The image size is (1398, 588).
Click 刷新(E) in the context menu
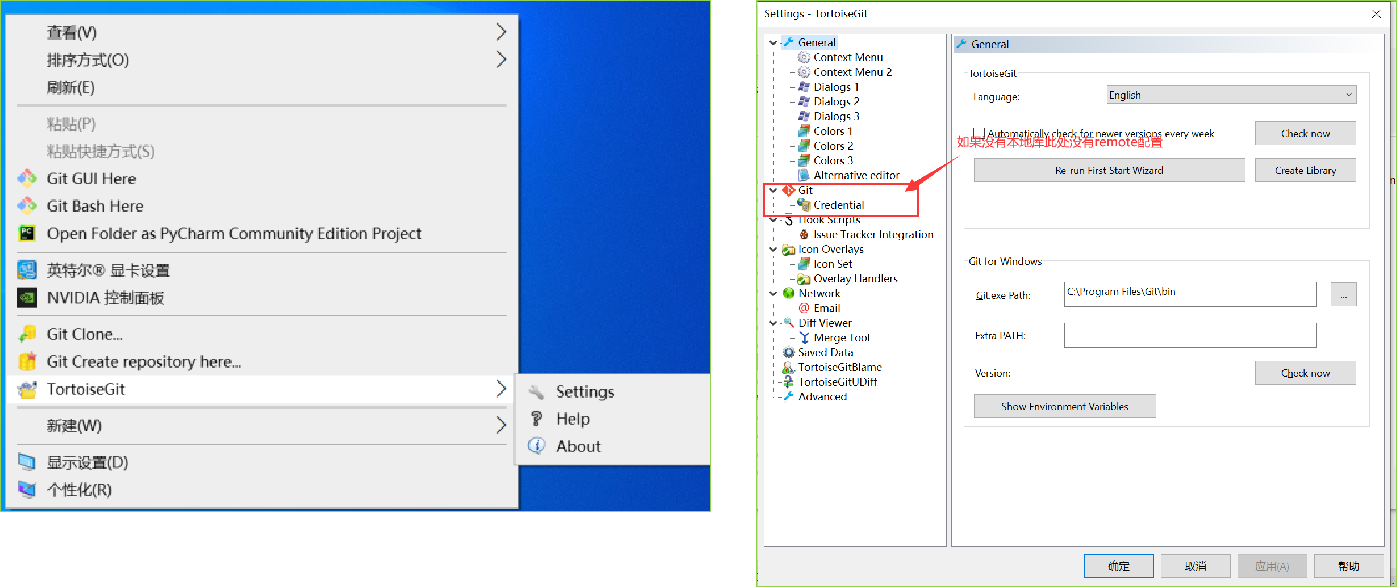point(70,87)
